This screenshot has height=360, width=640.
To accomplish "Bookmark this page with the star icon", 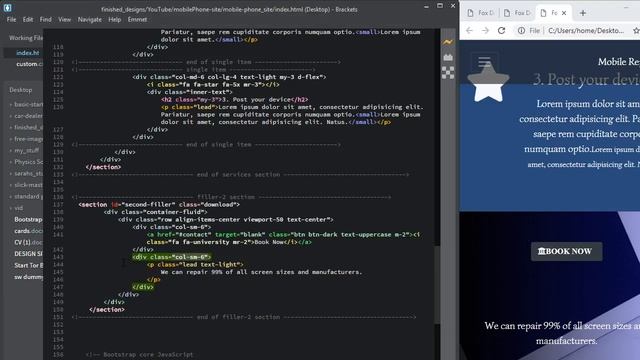I will (x=636, y=30).
